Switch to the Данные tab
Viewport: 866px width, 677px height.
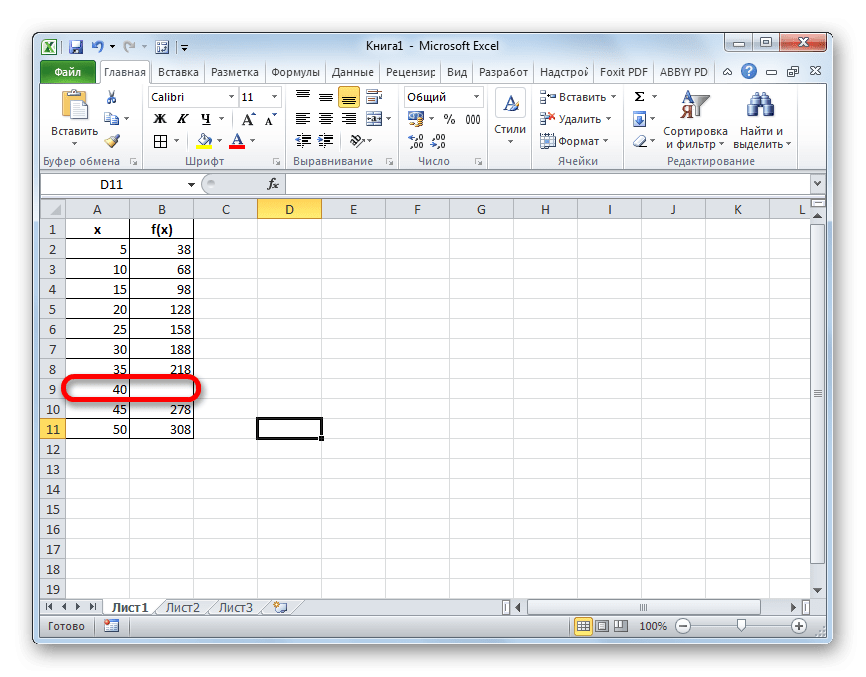pyautogui.click(x=352, y=72)
